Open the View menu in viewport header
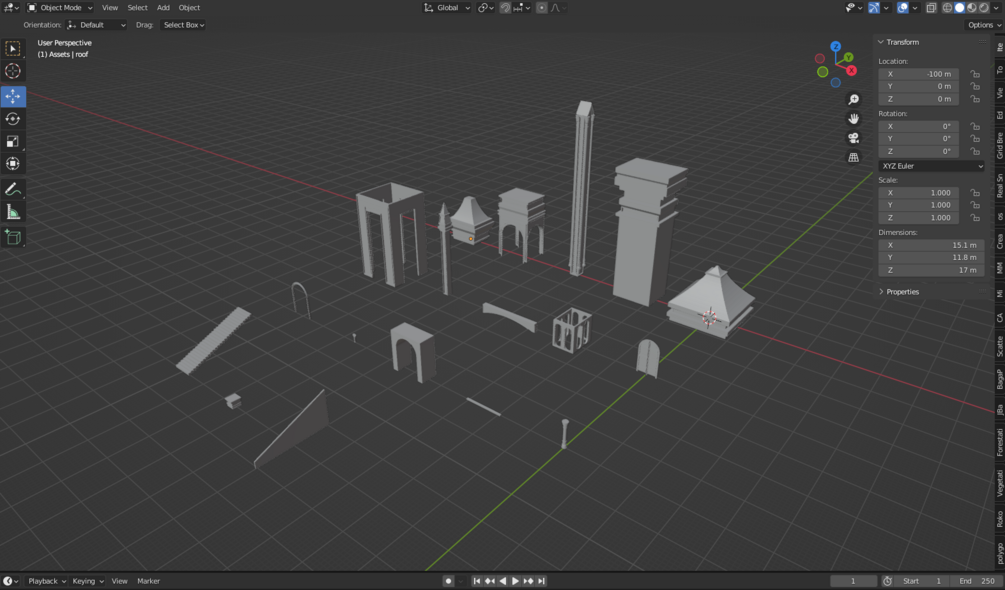This screenshot has width=1005, height=590. (x=110, y=8)
